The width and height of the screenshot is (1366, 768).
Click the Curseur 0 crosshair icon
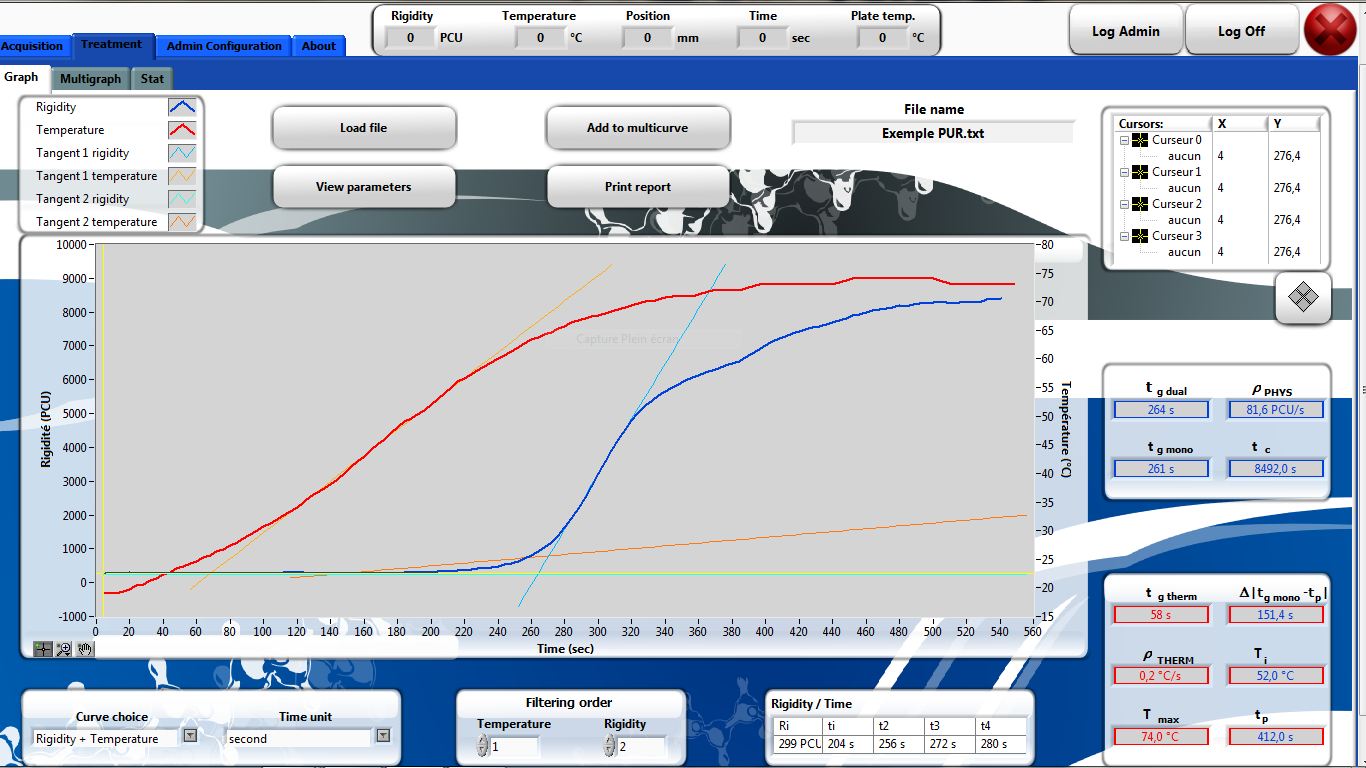click(x=1139, y=141)
